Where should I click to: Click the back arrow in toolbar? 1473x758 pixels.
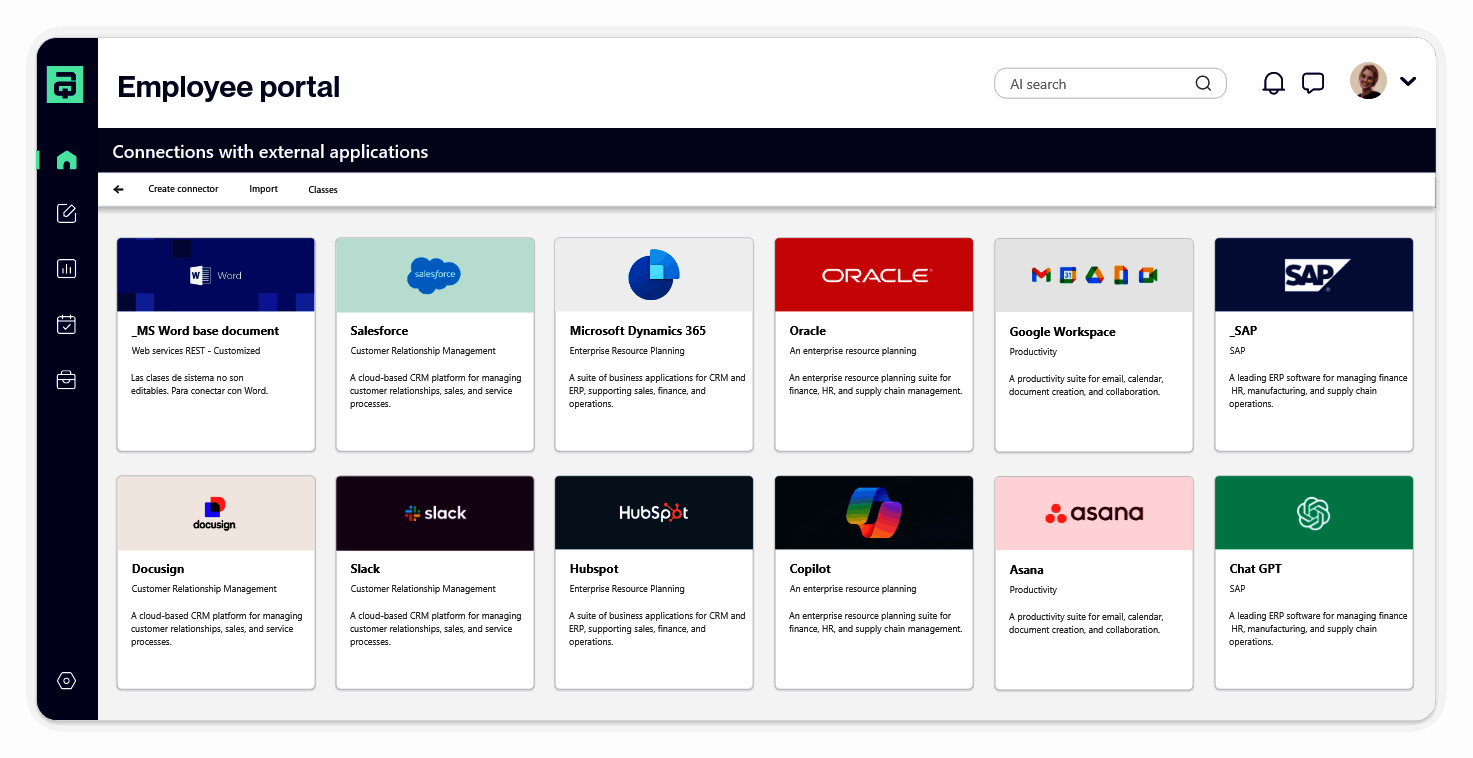tap(118, 189)
